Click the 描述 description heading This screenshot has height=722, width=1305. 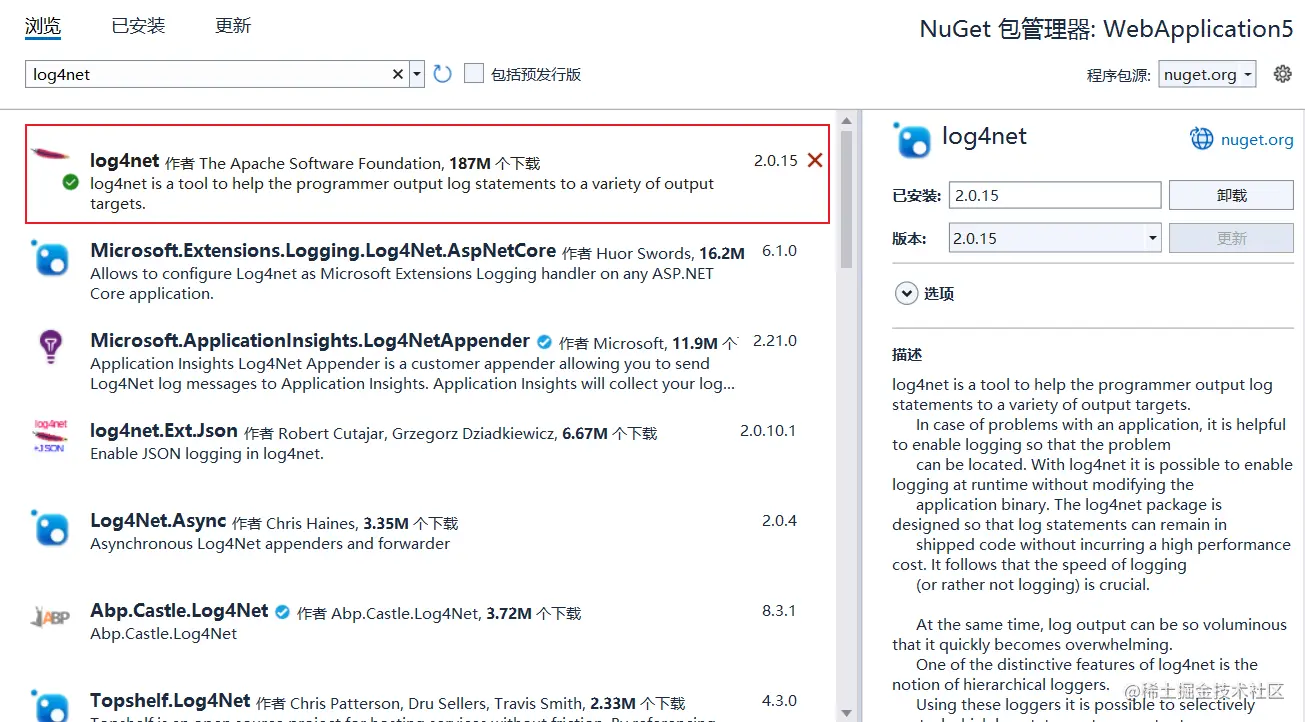(907, 354)
